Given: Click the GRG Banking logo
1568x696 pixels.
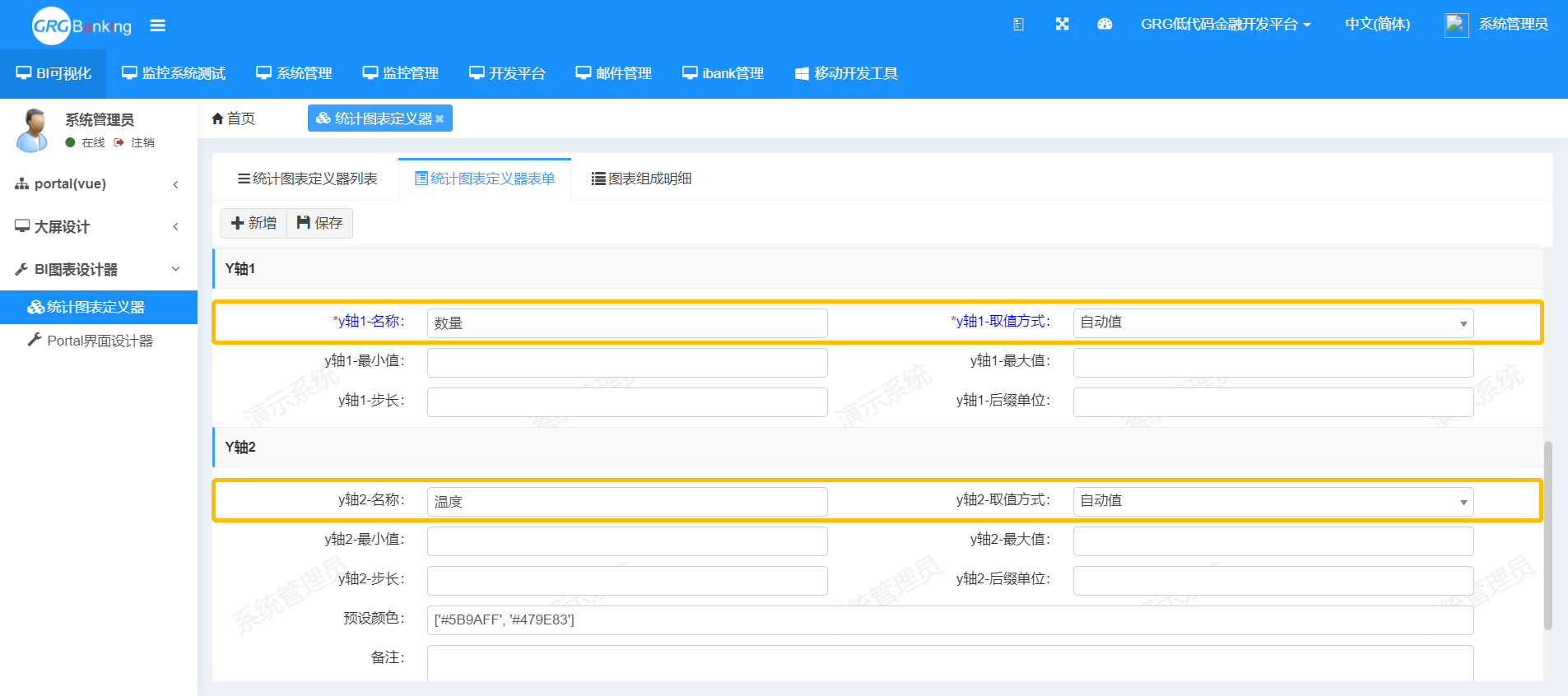Looking at the screenshot, I should pos(81,26).
